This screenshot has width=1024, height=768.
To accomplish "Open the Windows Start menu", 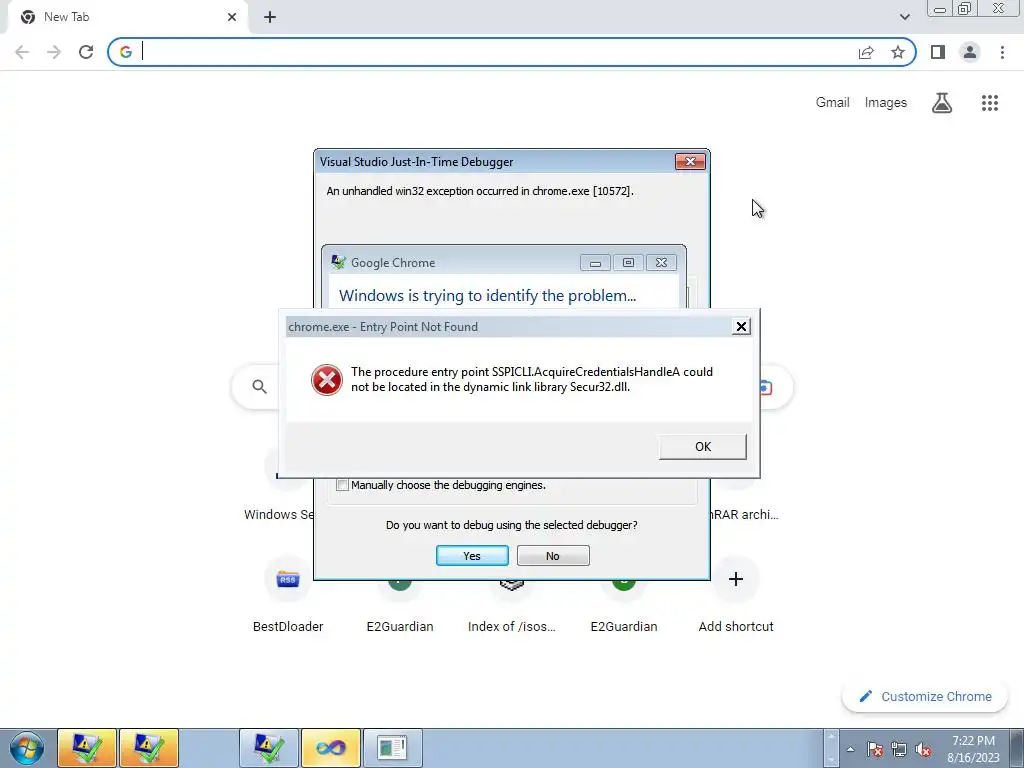I will pos(27,748).
